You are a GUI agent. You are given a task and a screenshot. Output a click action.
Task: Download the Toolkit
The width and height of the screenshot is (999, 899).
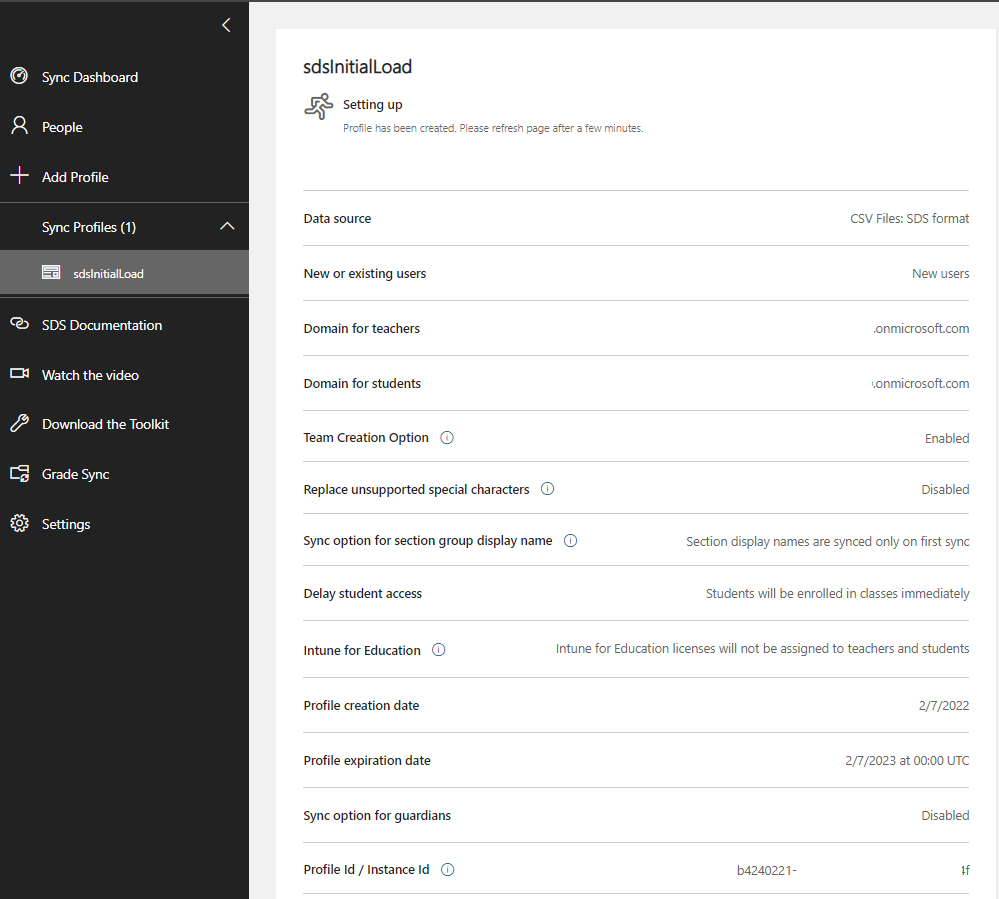click(103, 423)
